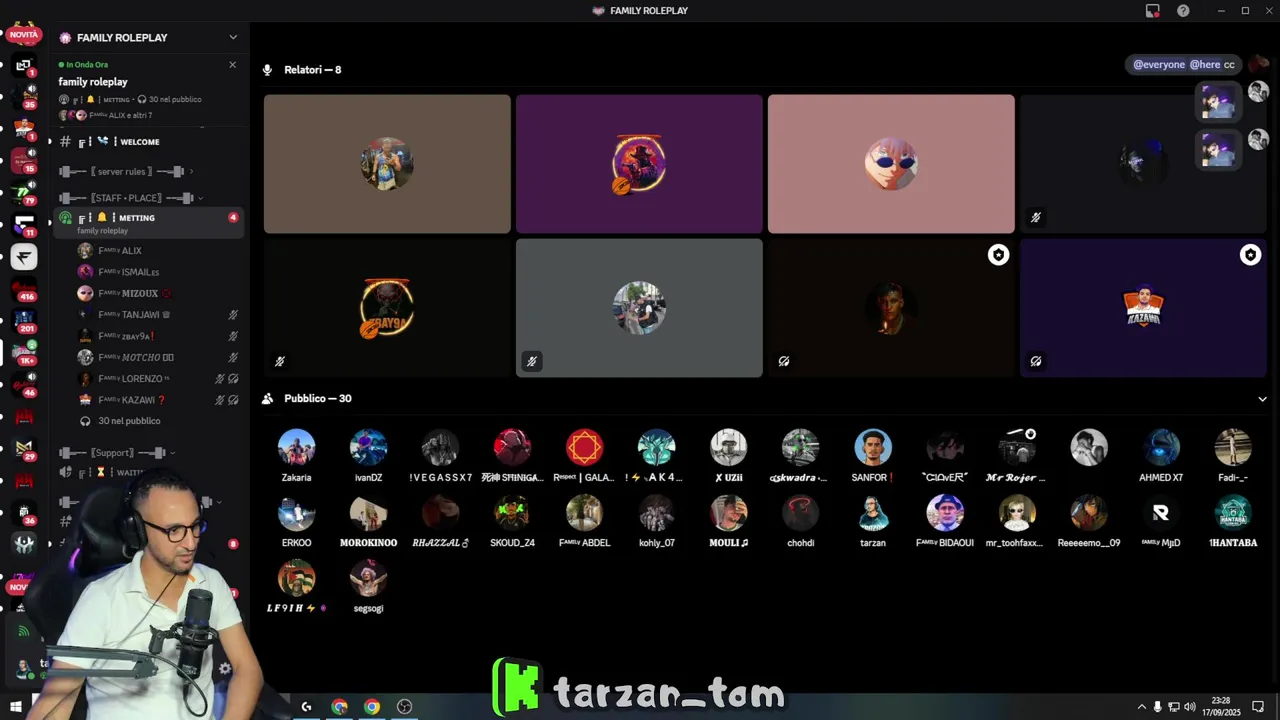This screenshot has height=720, width=1280.
Task: Open the WELCOME text channel
Action: (x=140, y=142)
